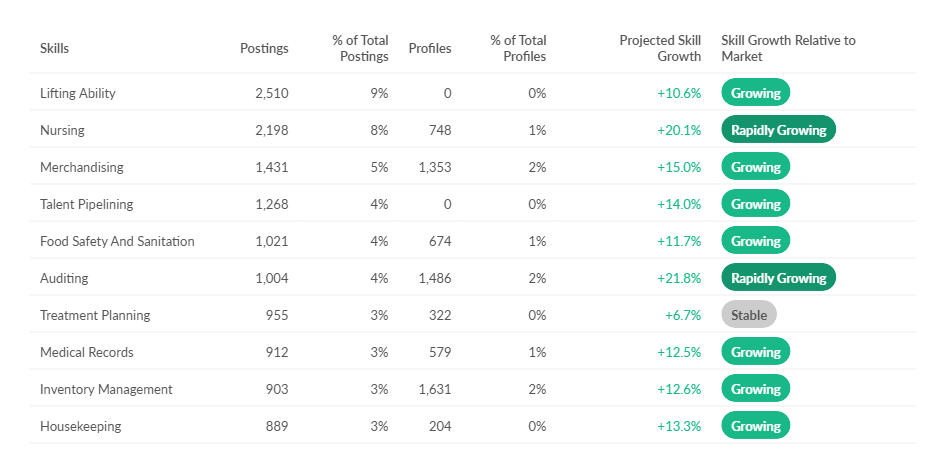Click the Talent Pipelining skill name

(x=86, y=204)
